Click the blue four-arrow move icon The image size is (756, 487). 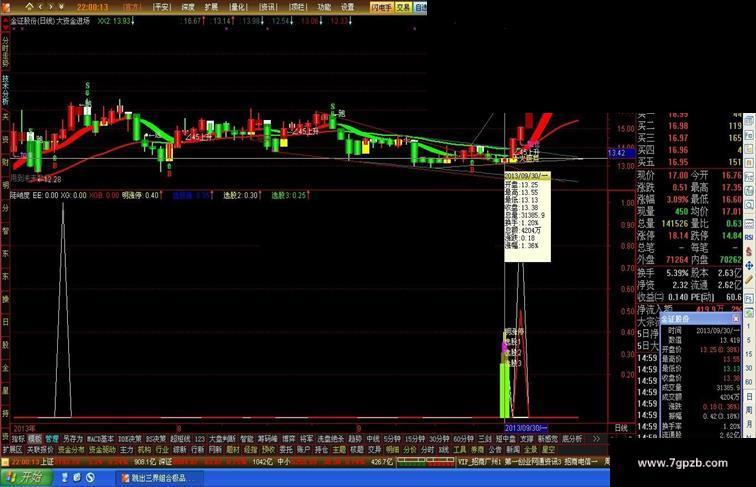point(749,266)
